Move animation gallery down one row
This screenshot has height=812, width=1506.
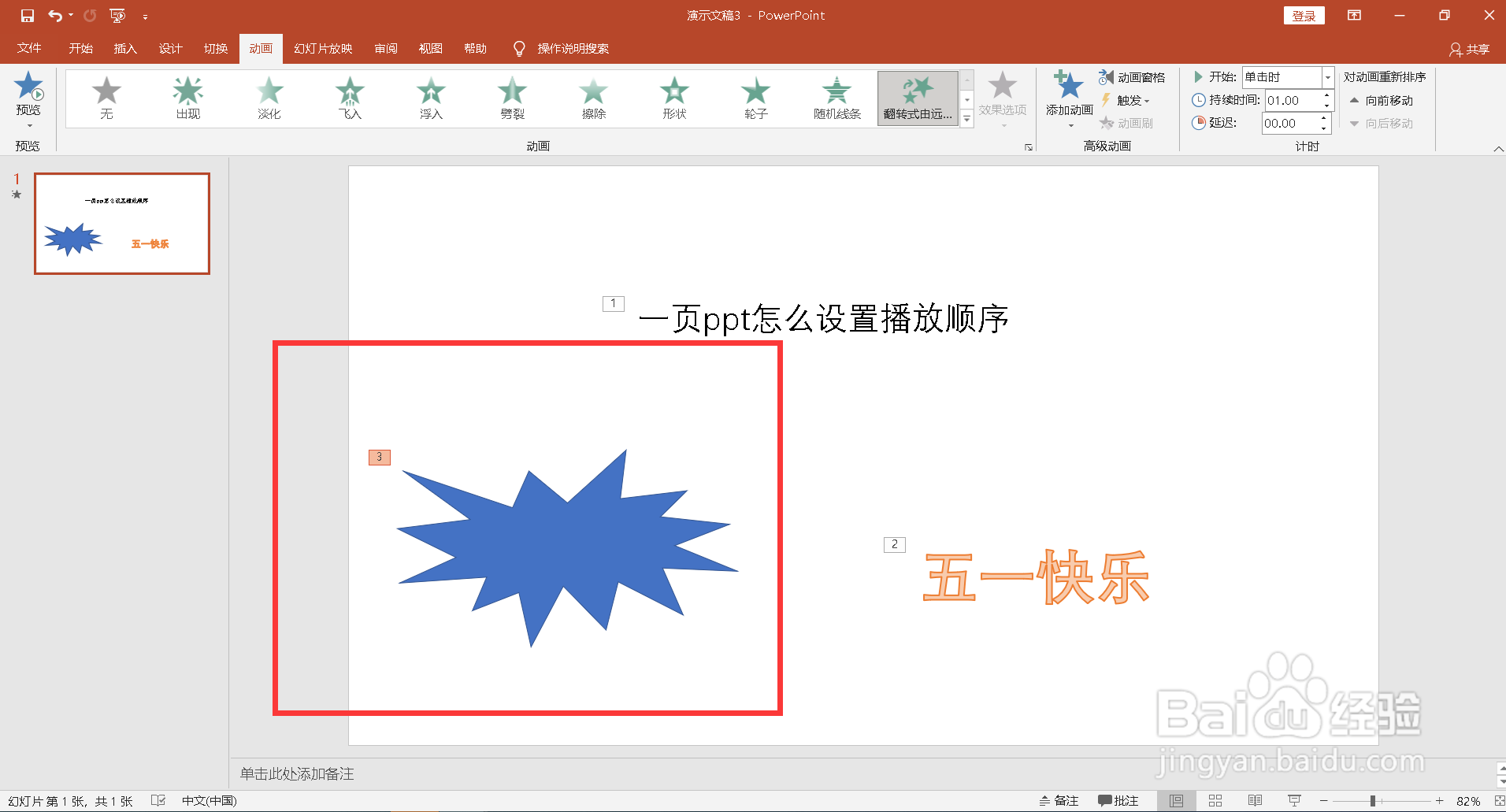[x=967, y=100]
